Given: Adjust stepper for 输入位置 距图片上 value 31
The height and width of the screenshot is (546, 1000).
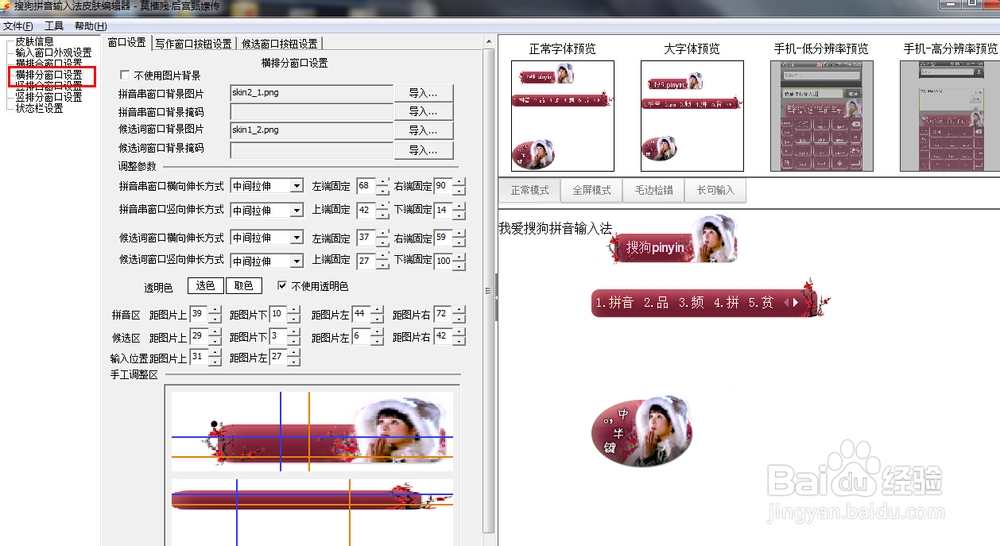Looking at the screenshot, I should click(x=216, y=357).
